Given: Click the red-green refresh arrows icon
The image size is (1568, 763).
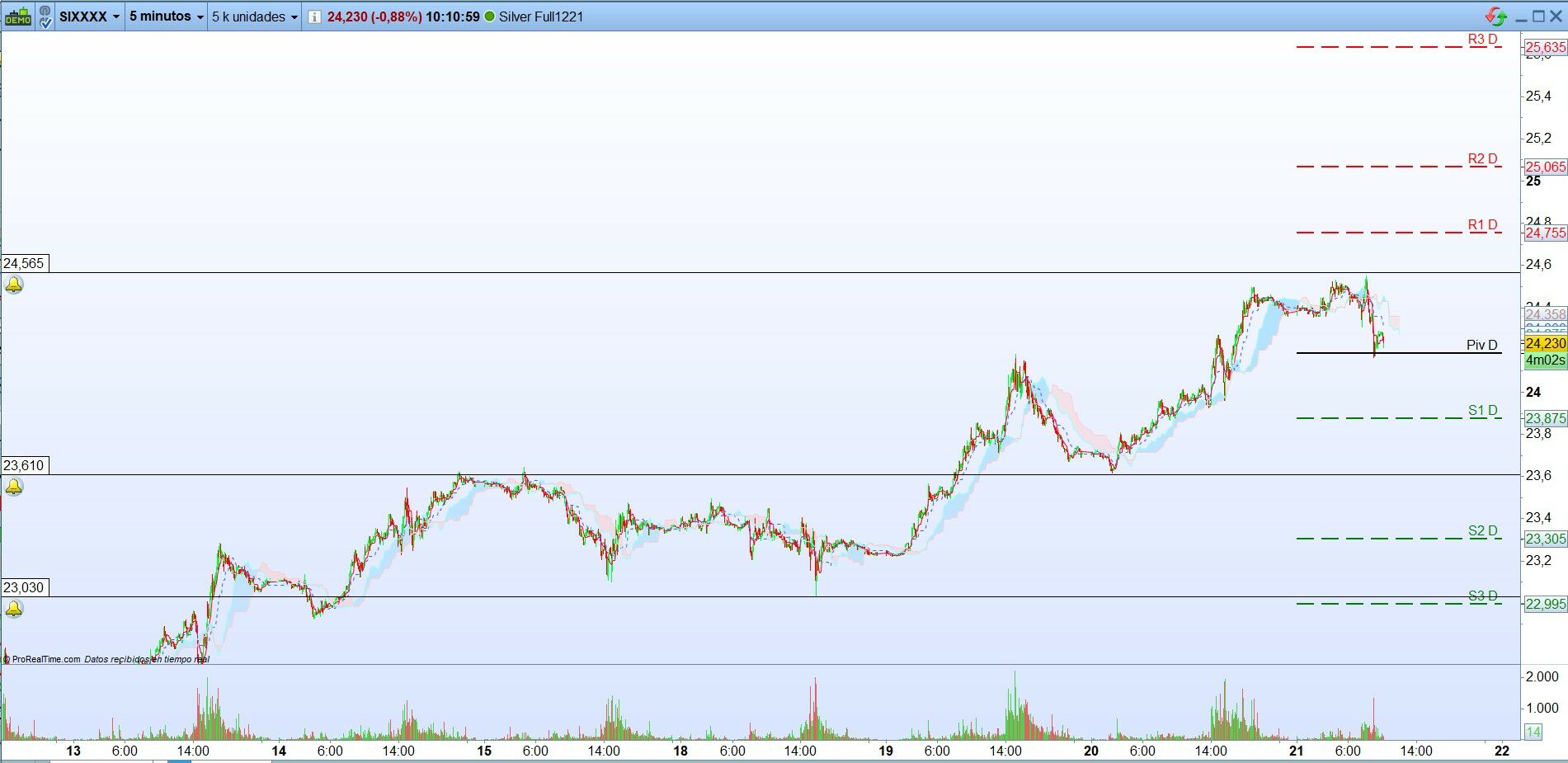Looking at the screenshot, I should tap(1496, 16).
